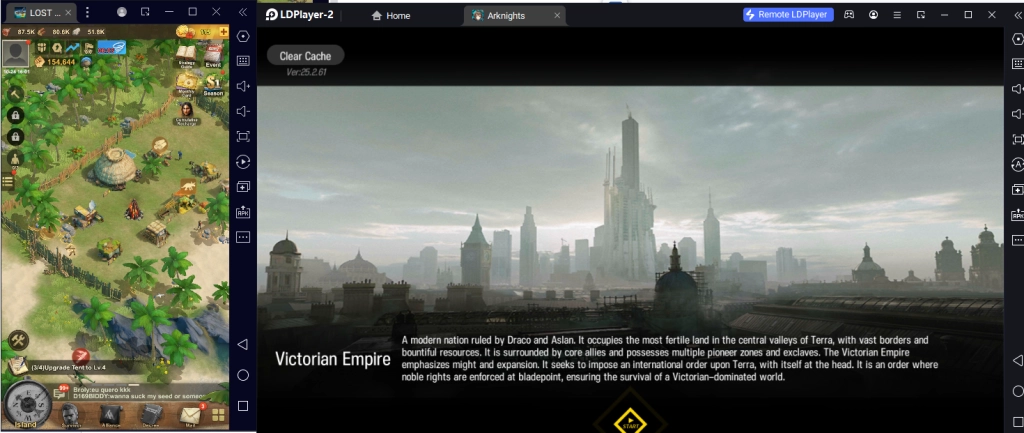The image size is (1024, 433).
Task: Tap first locked queue slot
Action: point(16,116)
